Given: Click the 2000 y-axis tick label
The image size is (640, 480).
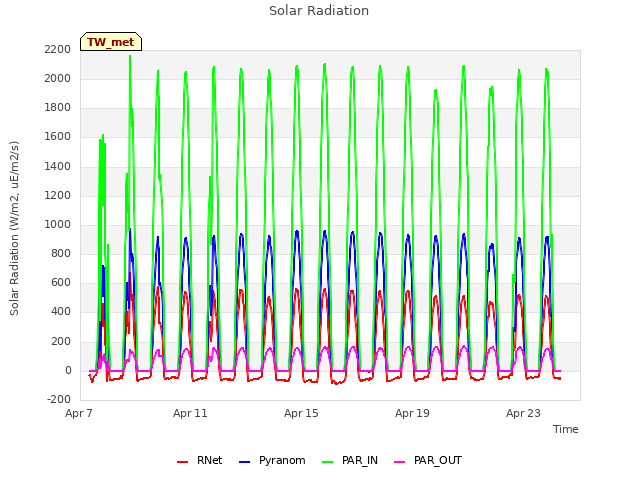Looking at the screenshot, I should (58, 79).
